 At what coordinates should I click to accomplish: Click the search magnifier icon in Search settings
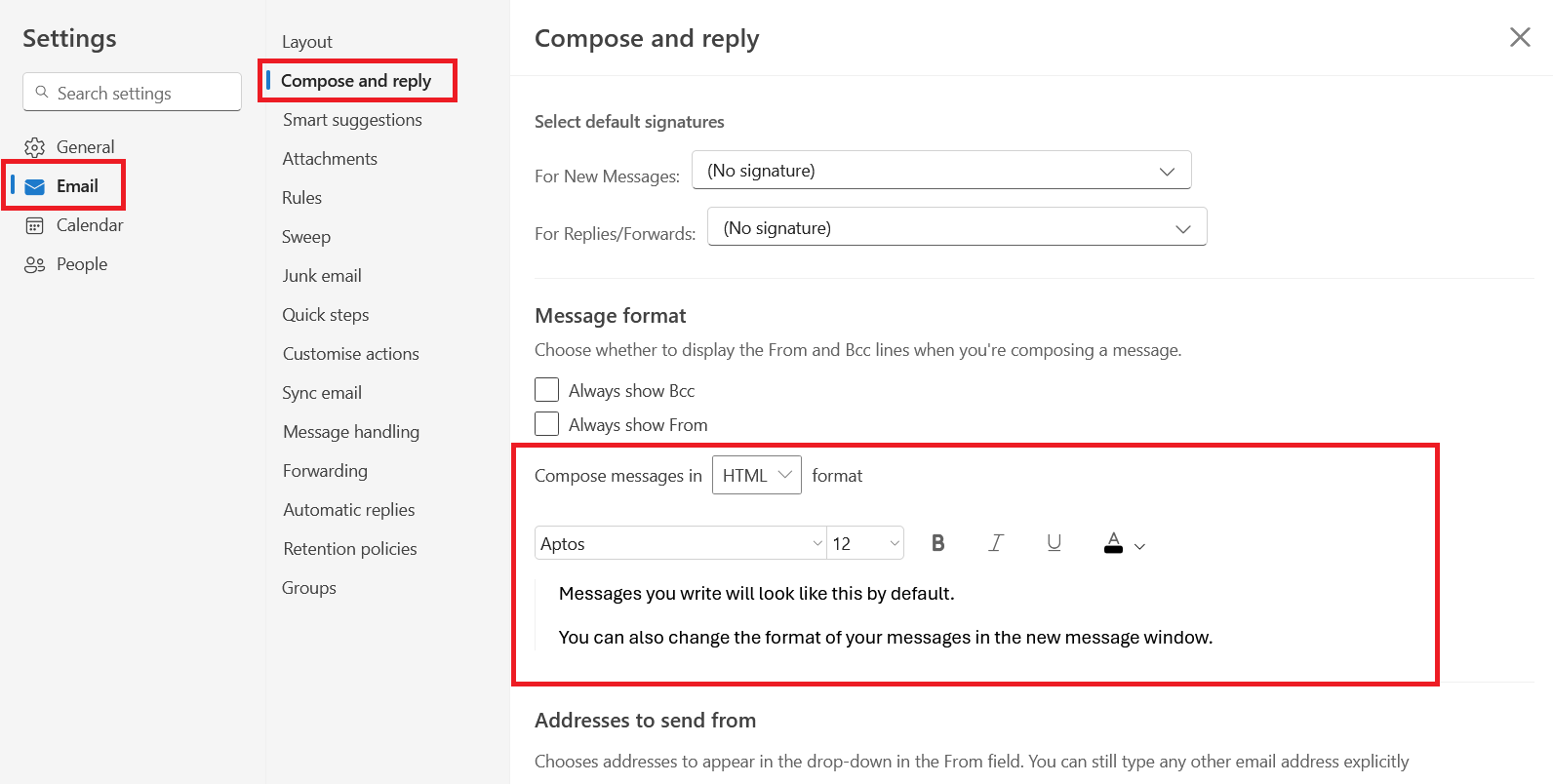[42, 92]
